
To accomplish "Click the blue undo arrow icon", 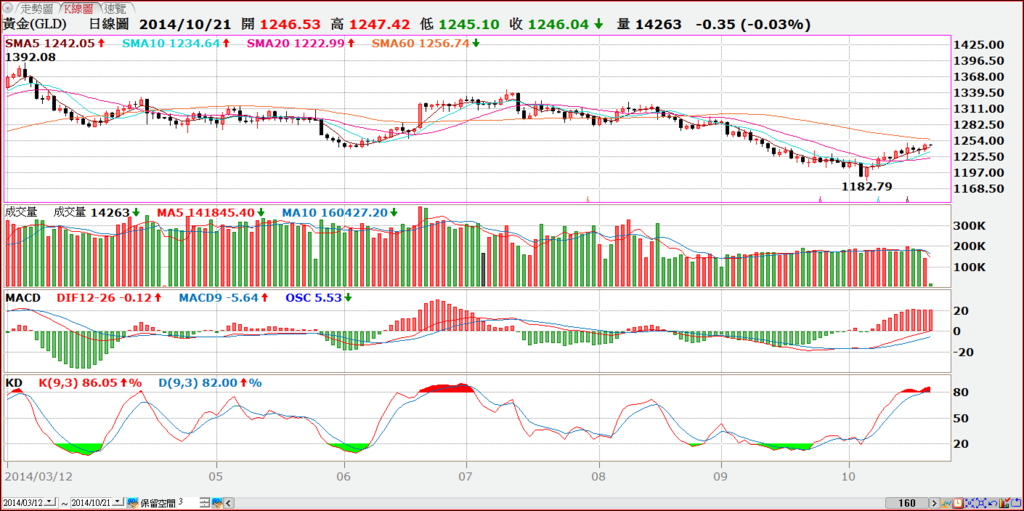I will (x=993, y=503).
